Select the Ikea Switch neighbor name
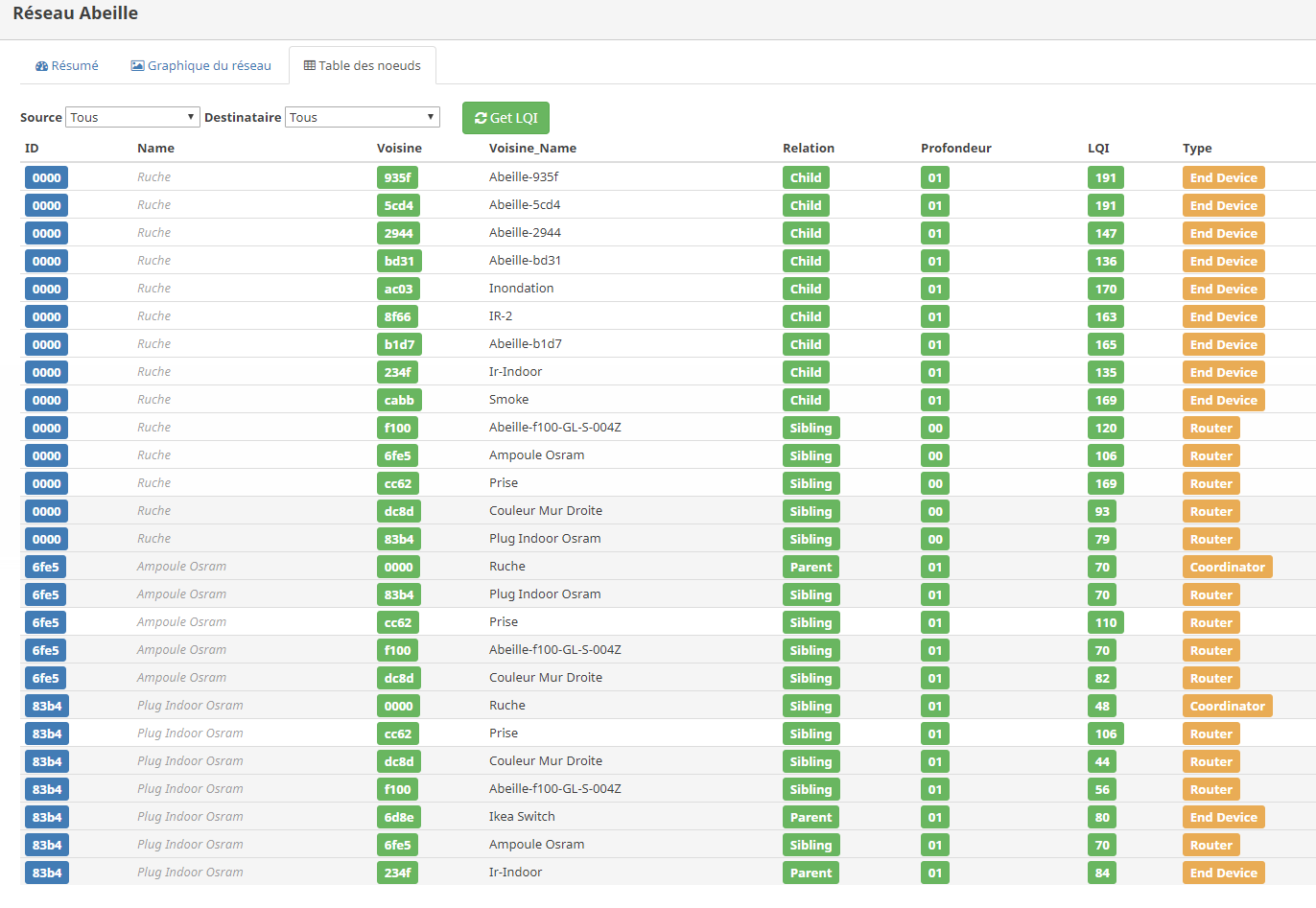 pyautogui.click(x=522, y=816)
